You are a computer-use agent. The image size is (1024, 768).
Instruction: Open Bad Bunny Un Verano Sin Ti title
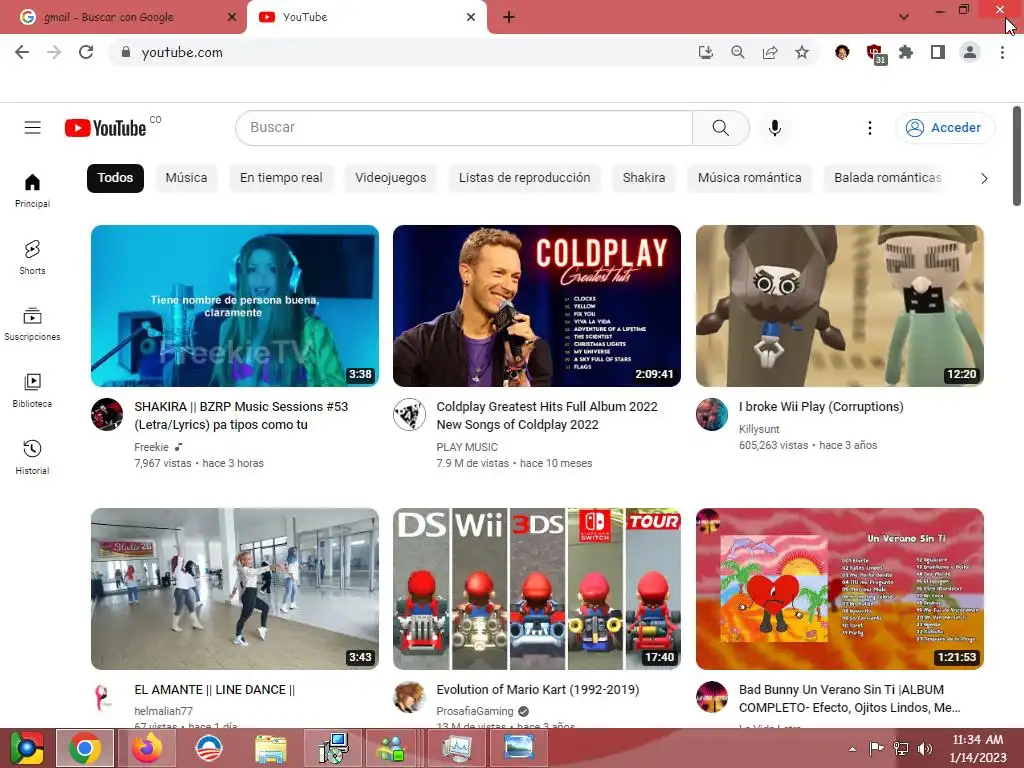click(x=849, y=699)
